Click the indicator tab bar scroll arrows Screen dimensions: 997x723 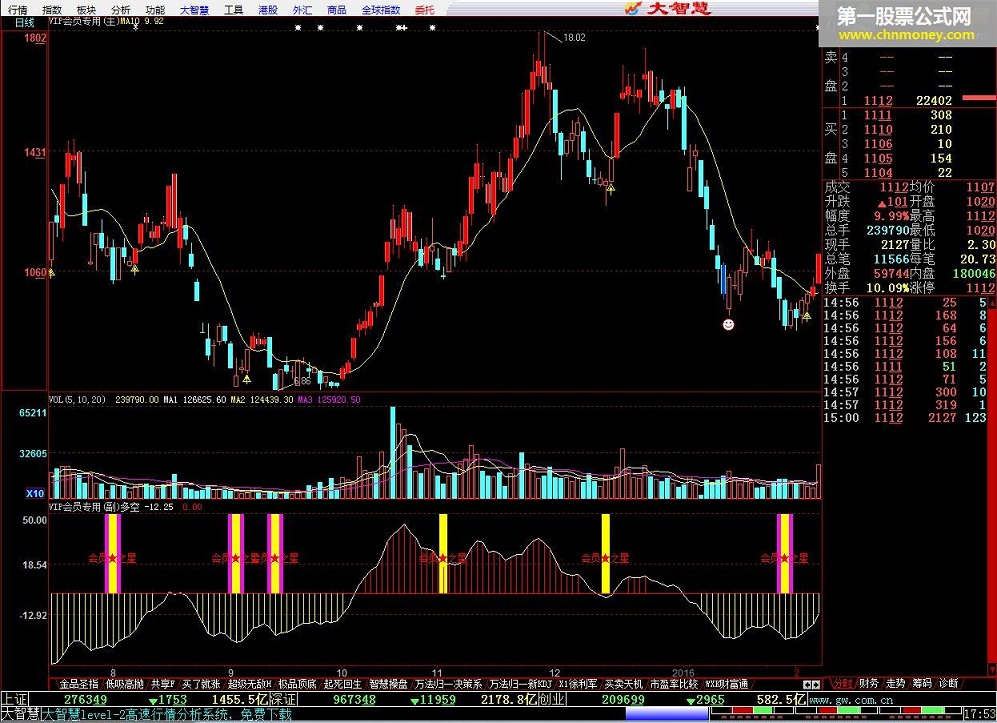coord(811,685)
